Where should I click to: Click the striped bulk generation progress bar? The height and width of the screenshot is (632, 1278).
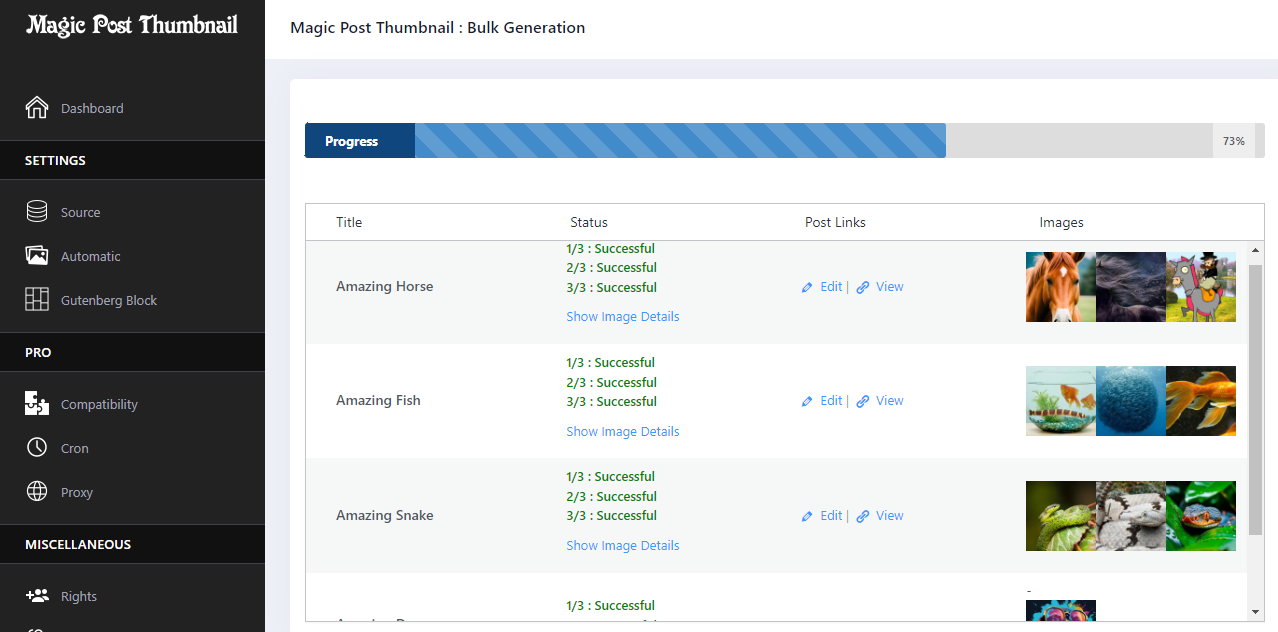(680, 141)
